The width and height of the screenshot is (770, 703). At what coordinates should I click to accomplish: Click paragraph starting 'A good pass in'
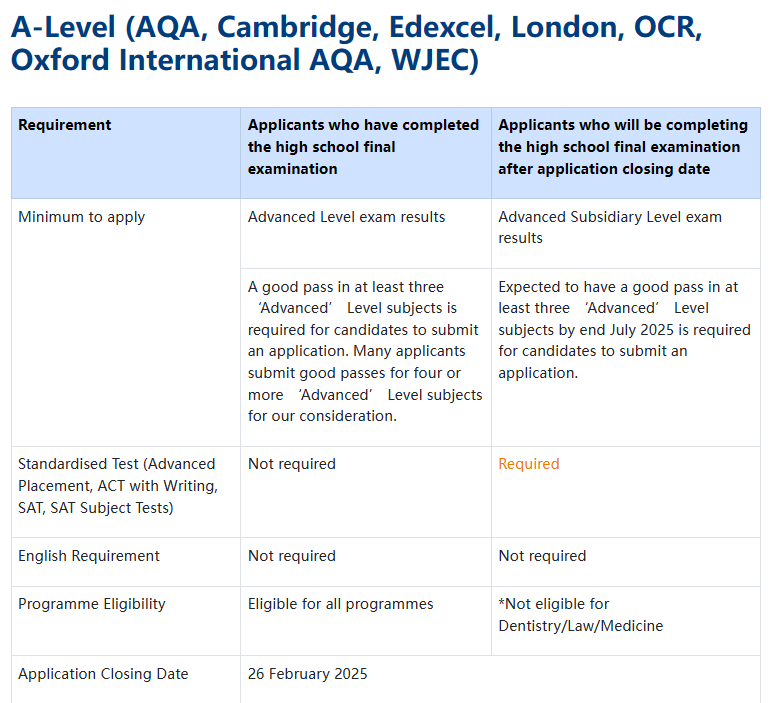click(x=365, y=351)
